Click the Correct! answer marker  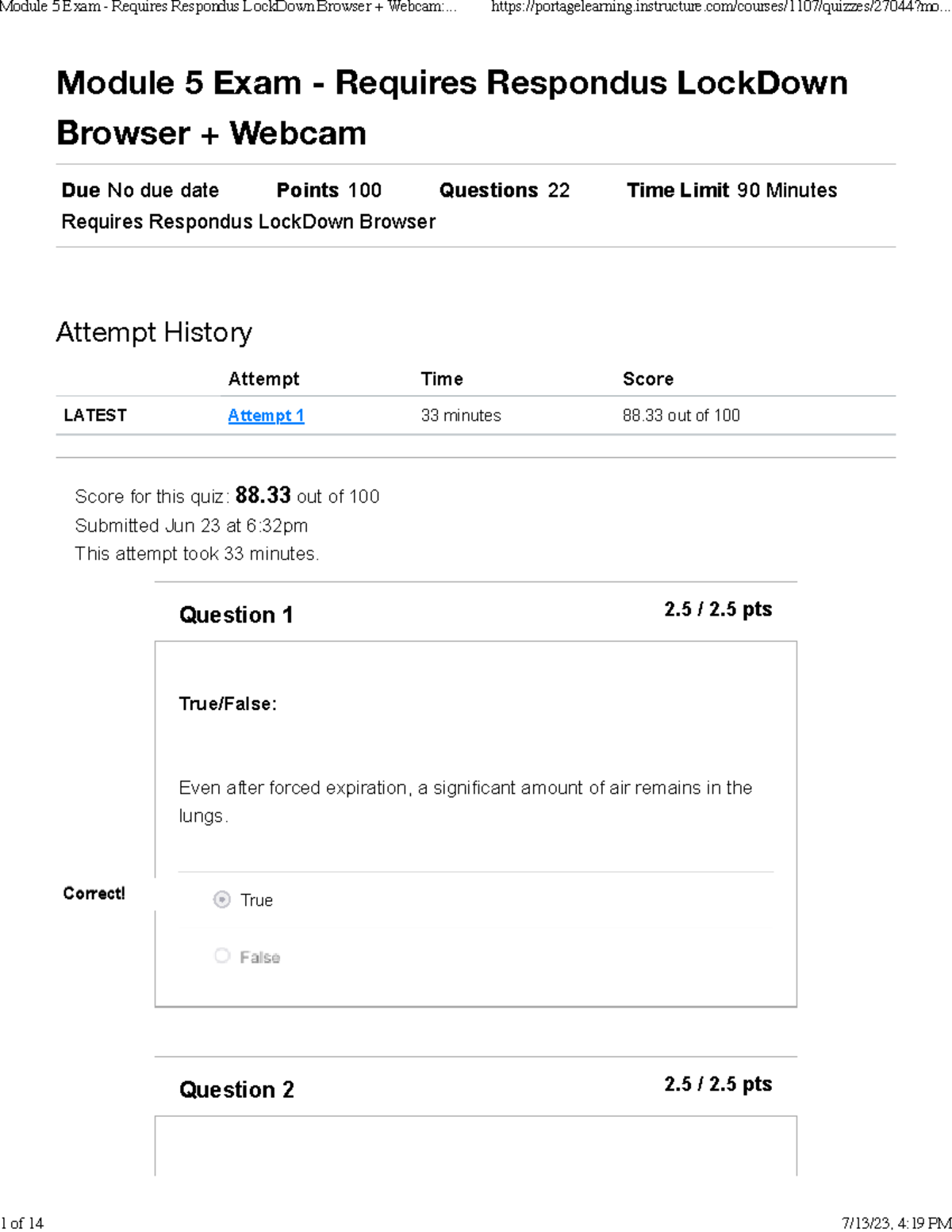tap(94, 893)
